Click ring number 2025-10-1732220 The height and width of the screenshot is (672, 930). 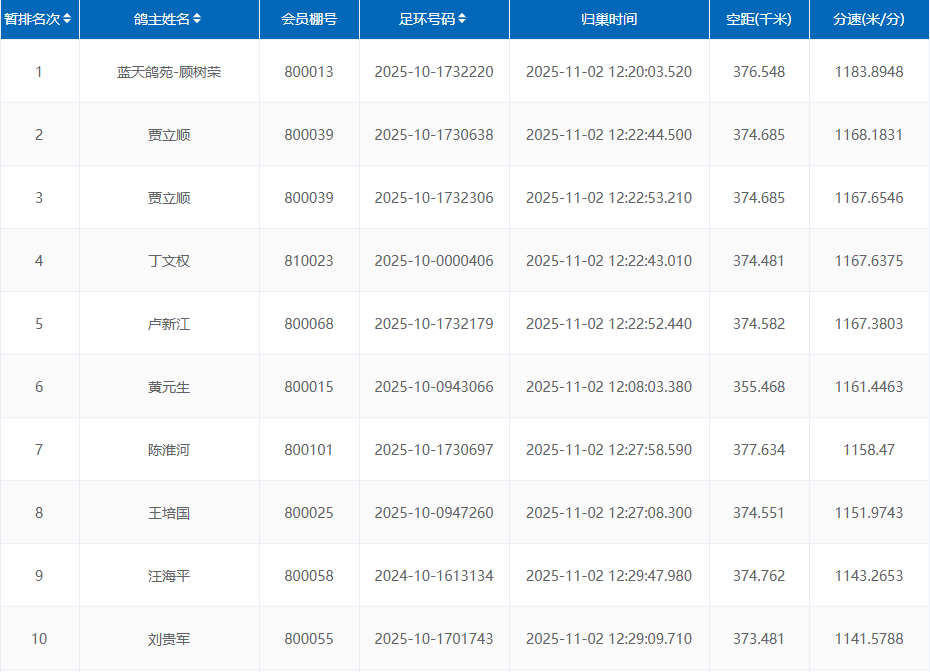click(434, 72)
